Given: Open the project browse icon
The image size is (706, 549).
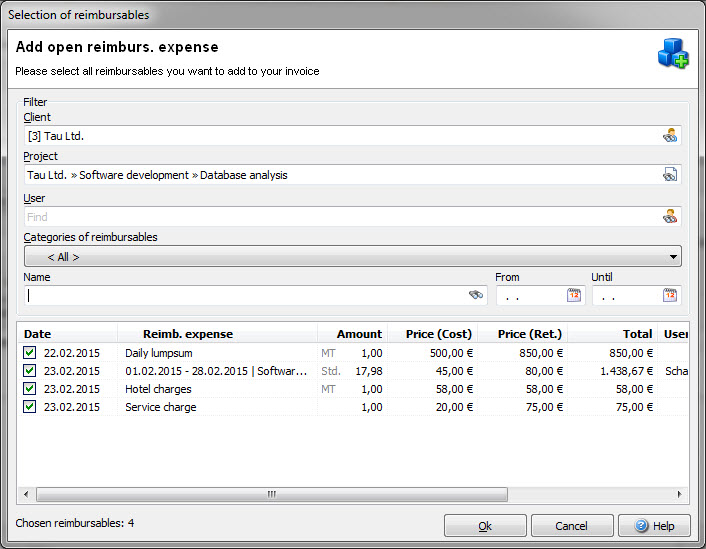Looking at the screenshot, I should pos(670,175).
